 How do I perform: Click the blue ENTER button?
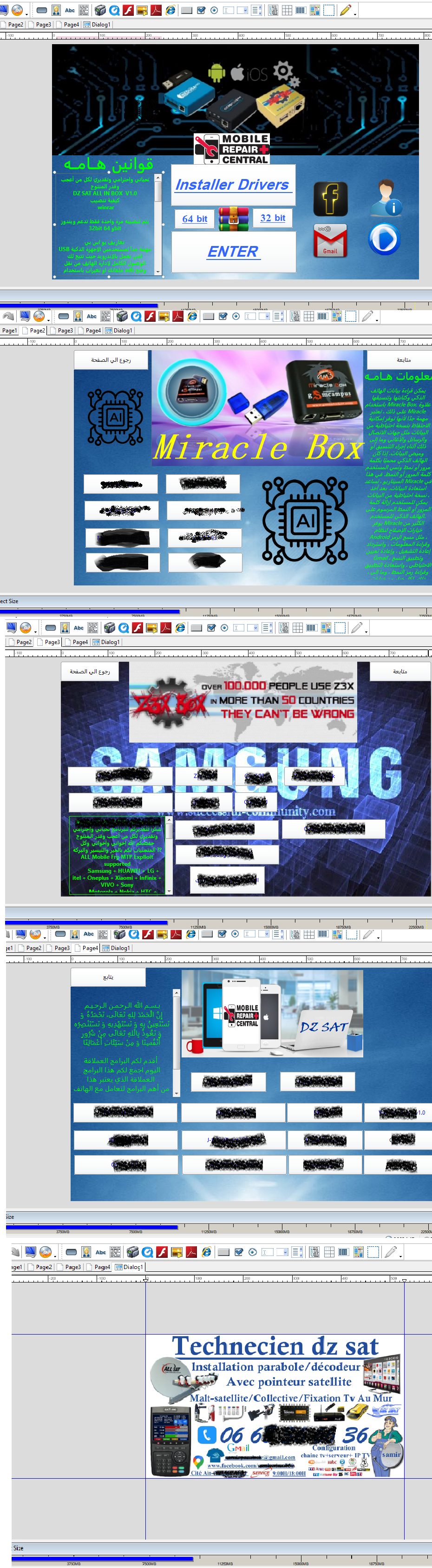tap(234, 252)
